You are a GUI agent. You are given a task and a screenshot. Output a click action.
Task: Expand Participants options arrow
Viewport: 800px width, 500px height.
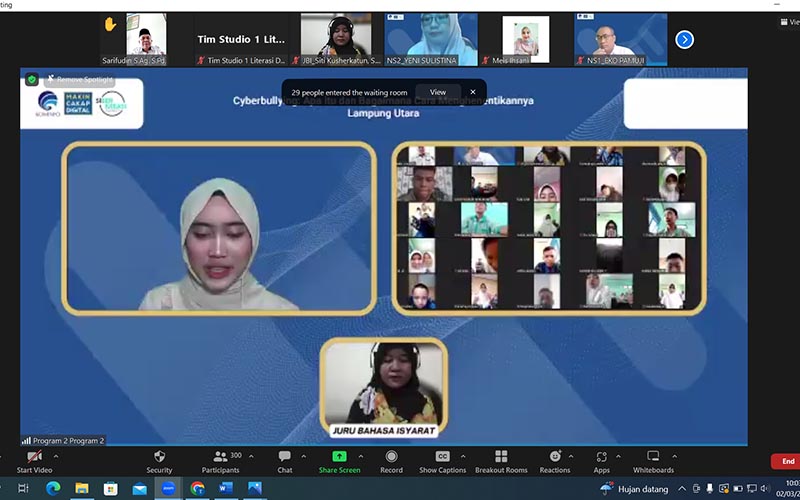(x=251, y=456)
